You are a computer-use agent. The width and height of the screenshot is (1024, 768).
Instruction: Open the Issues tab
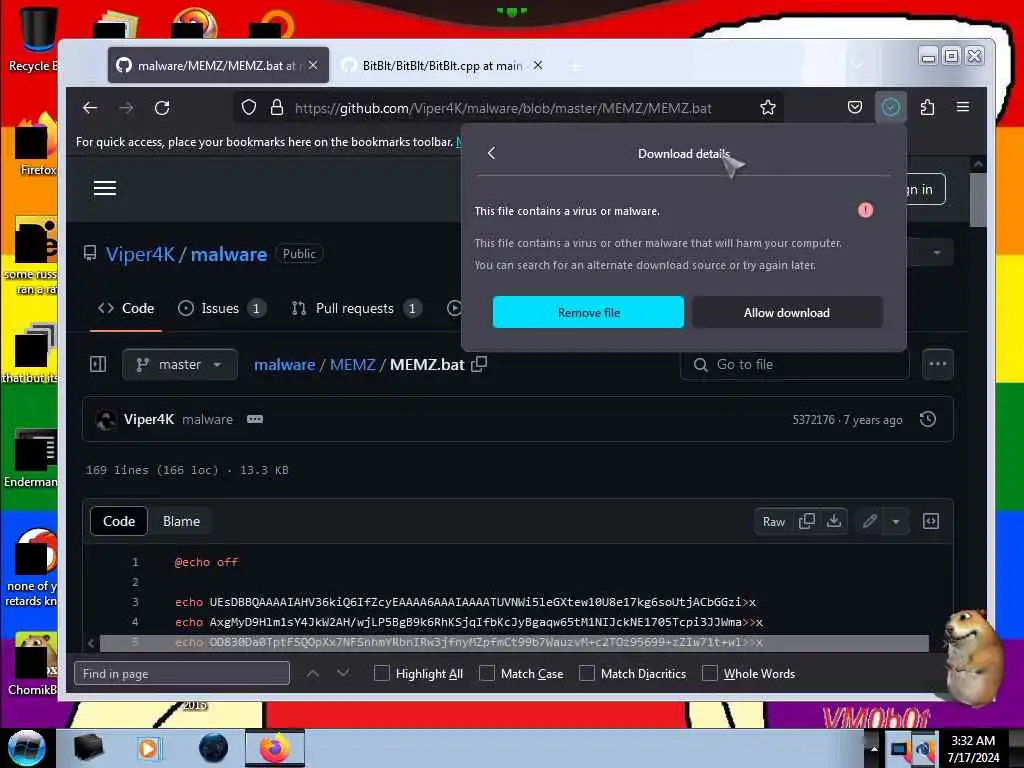(x=221, y=308)
